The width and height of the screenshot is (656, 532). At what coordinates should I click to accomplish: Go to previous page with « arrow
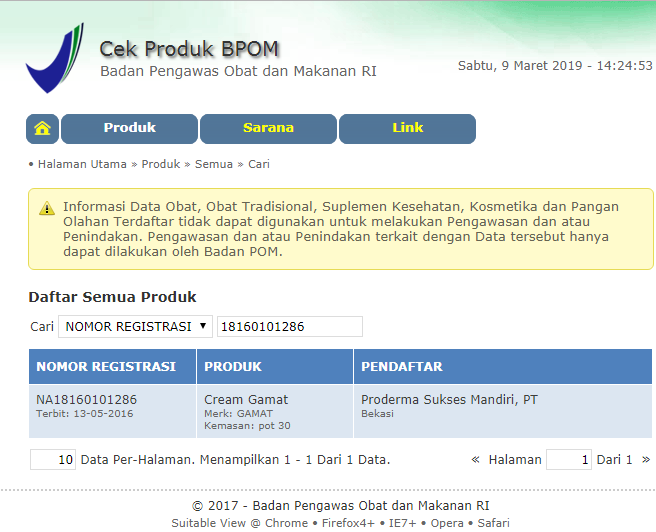click(x=475, y=460)
